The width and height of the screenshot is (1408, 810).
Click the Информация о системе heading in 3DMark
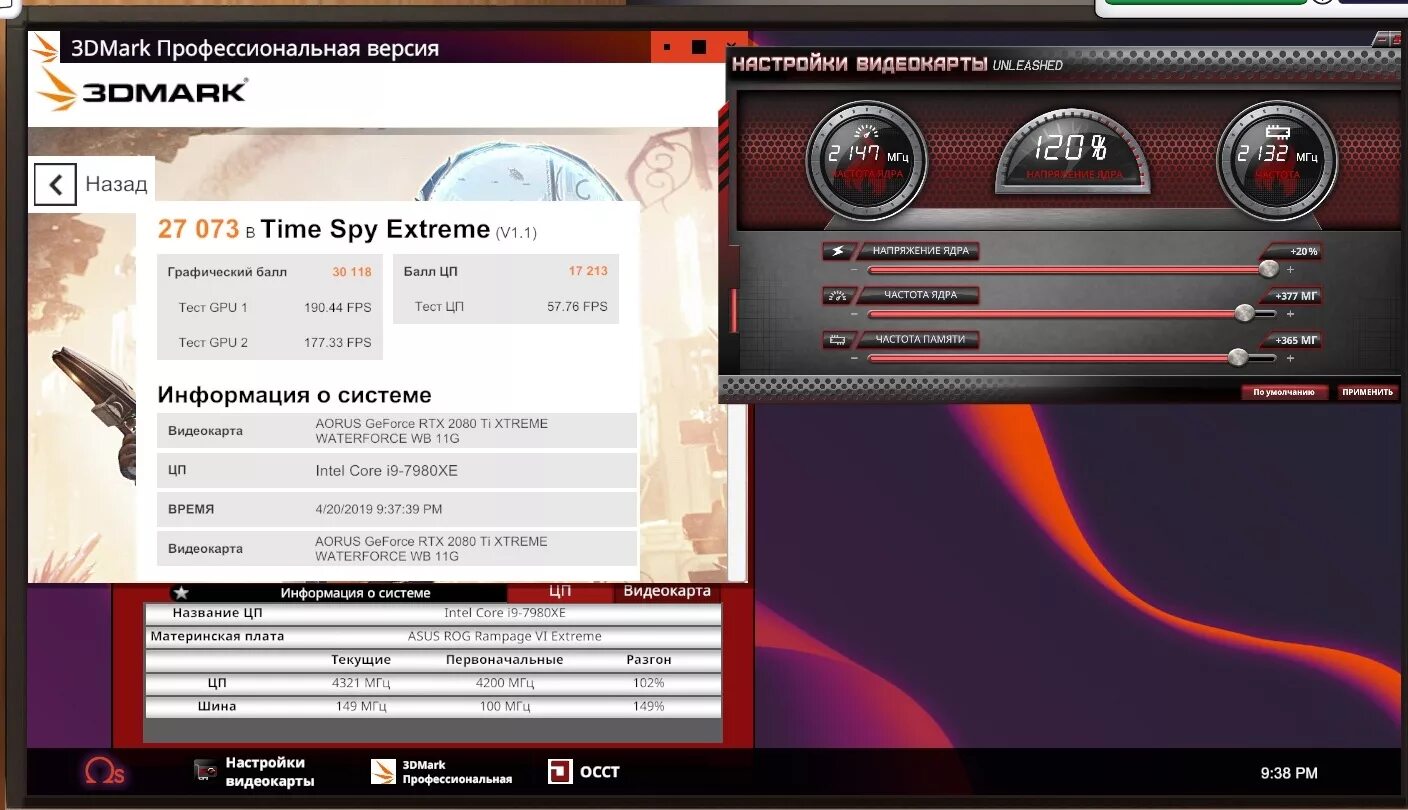tap(294, 395)
